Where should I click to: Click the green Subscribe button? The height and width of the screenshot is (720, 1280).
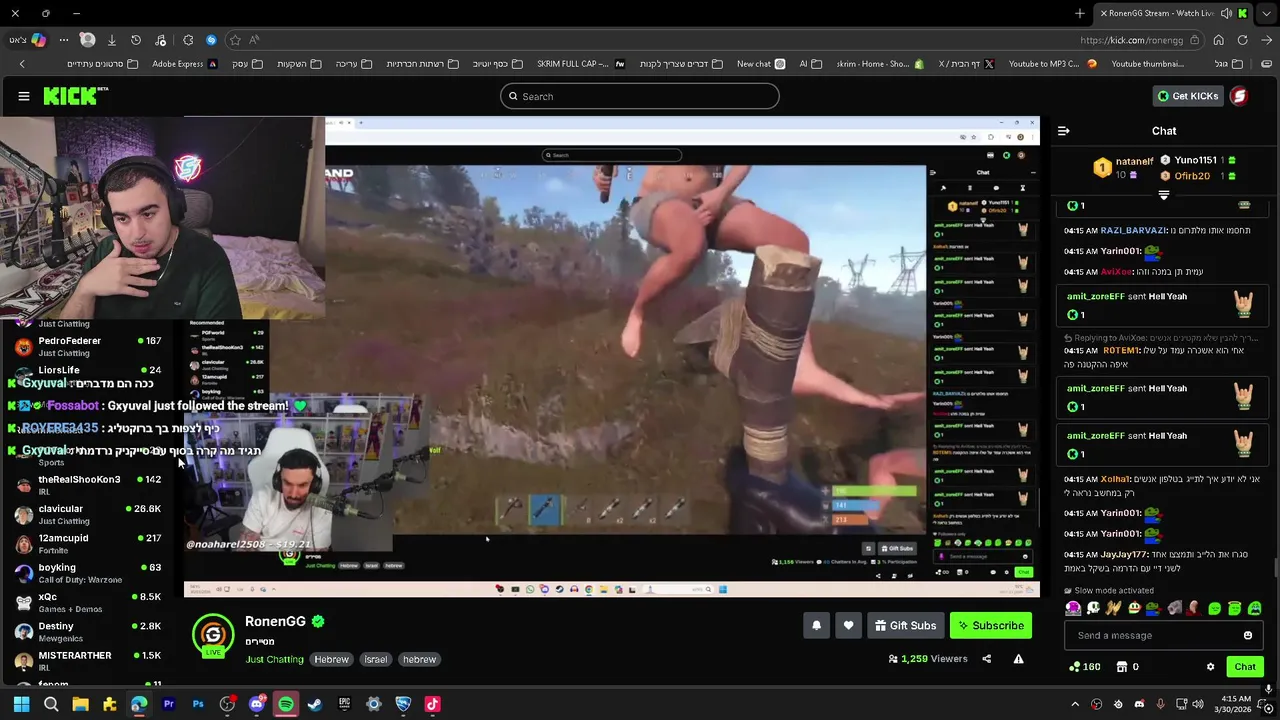990,626
